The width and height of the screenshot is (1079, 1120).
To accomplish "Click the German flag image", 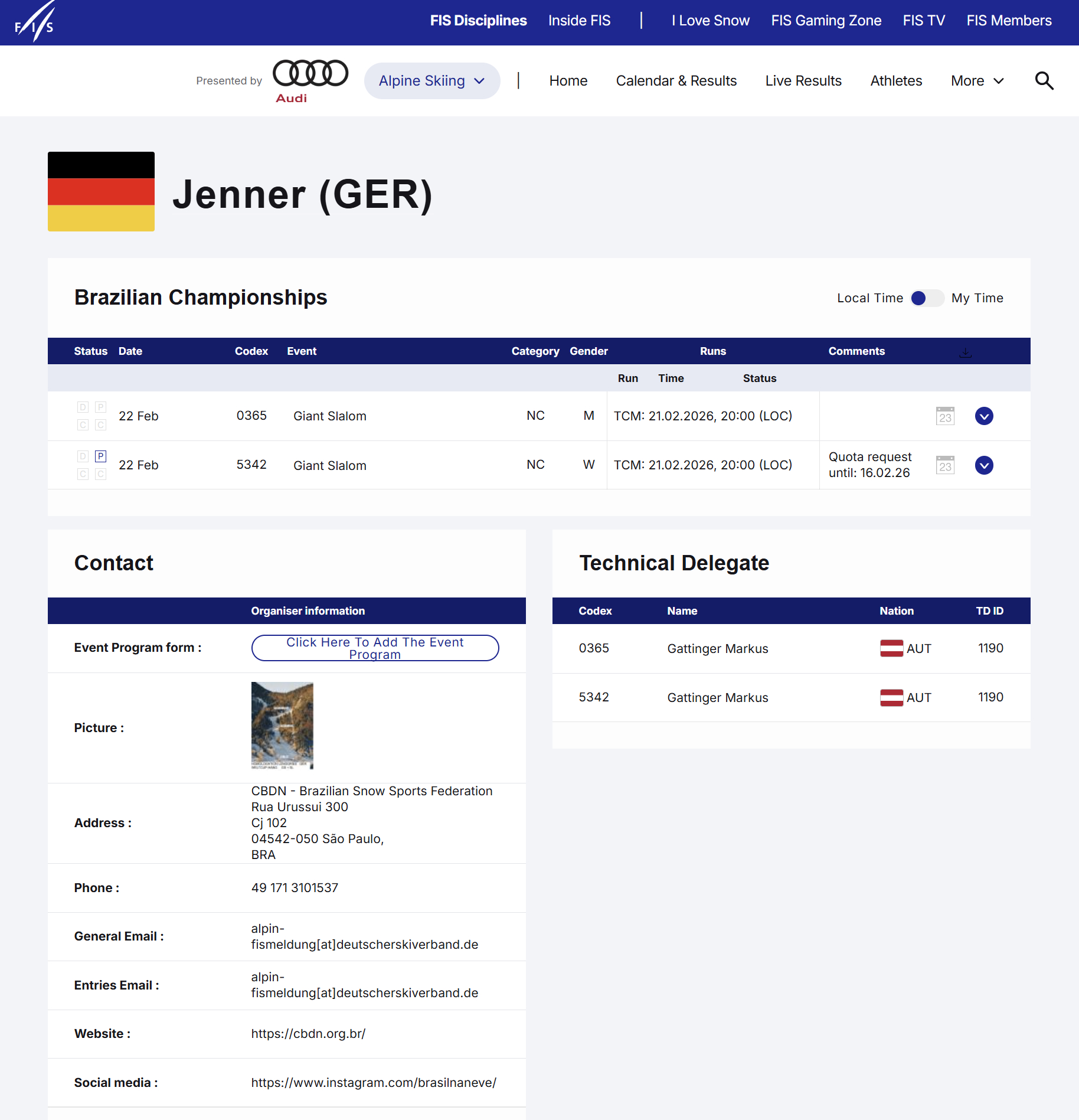I will [101, 191].
